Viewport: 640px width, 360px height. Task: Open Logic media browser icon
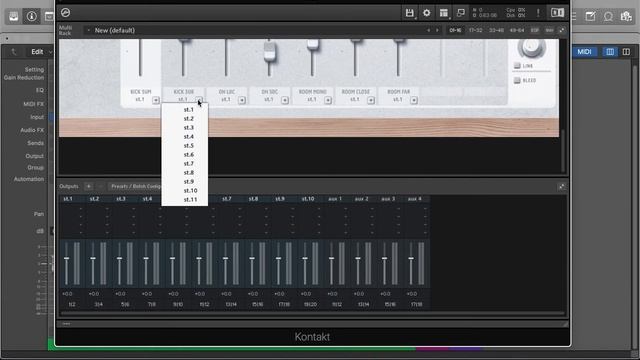[x=626, y=16]
